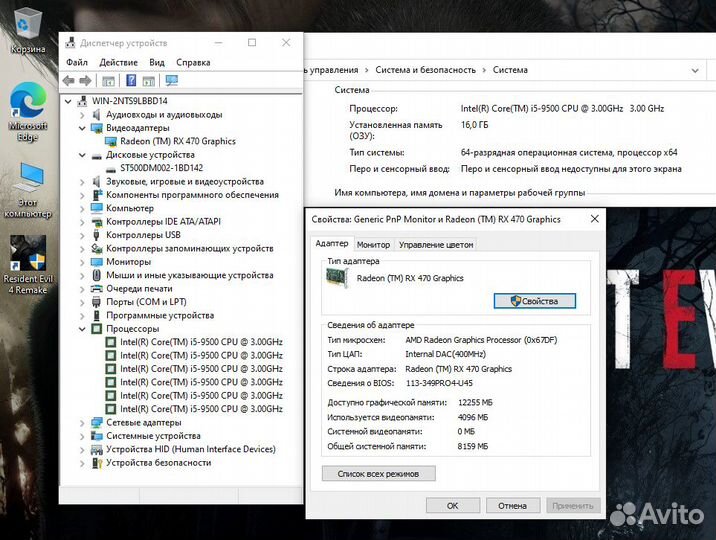The width and height of the screenshot is (716, 540).
Task: Open the Справка menu
Action: point(193,63)
